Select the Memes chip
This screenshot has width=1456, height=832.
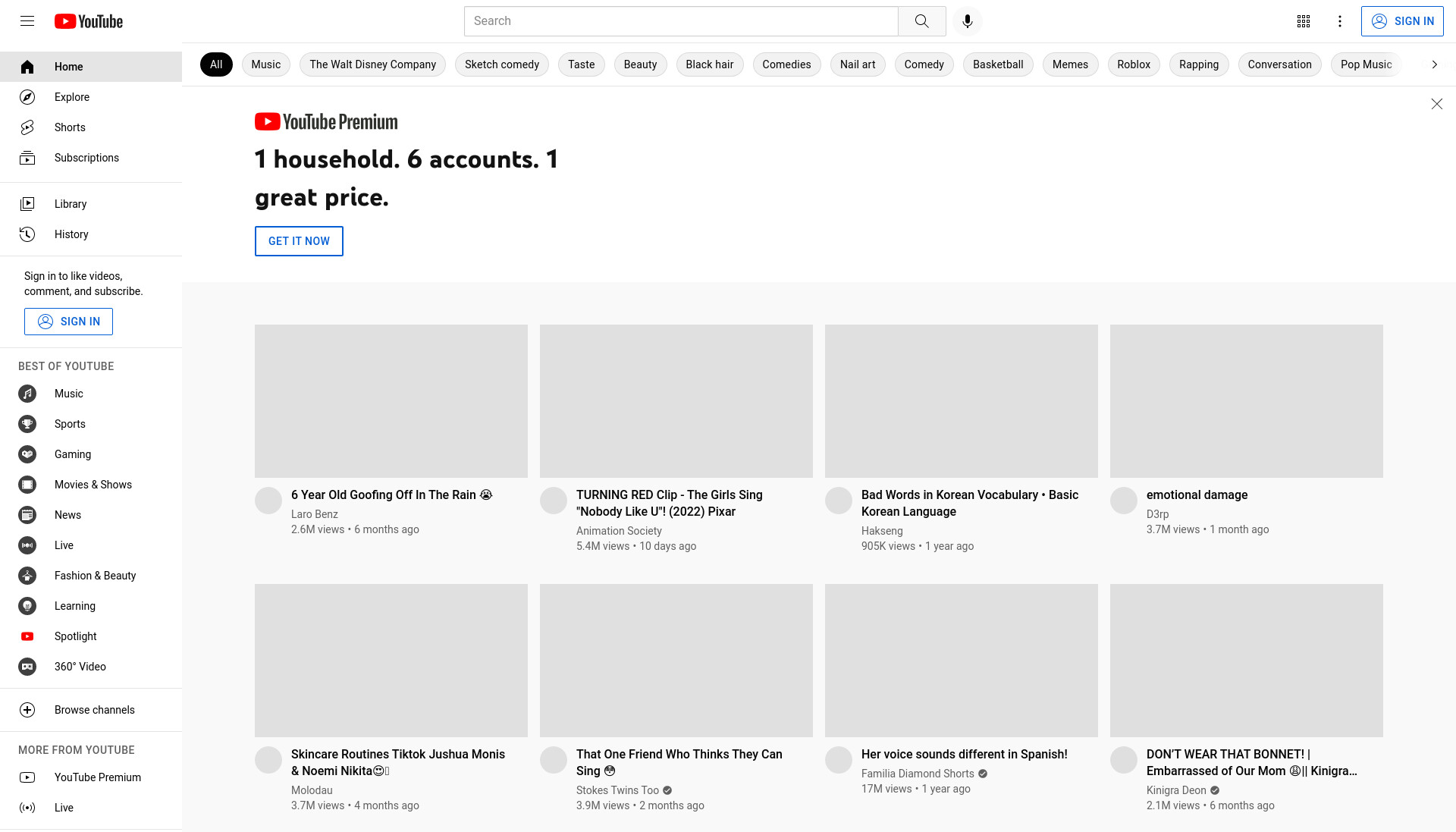pyautogui.click(x=1070, y=64)
